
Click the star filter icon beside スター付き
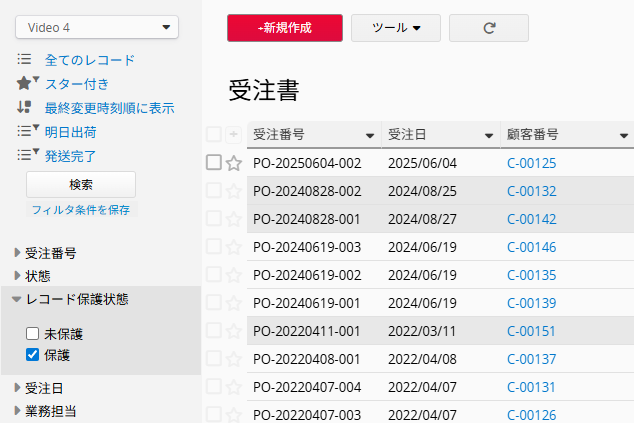tap(27, 83)
